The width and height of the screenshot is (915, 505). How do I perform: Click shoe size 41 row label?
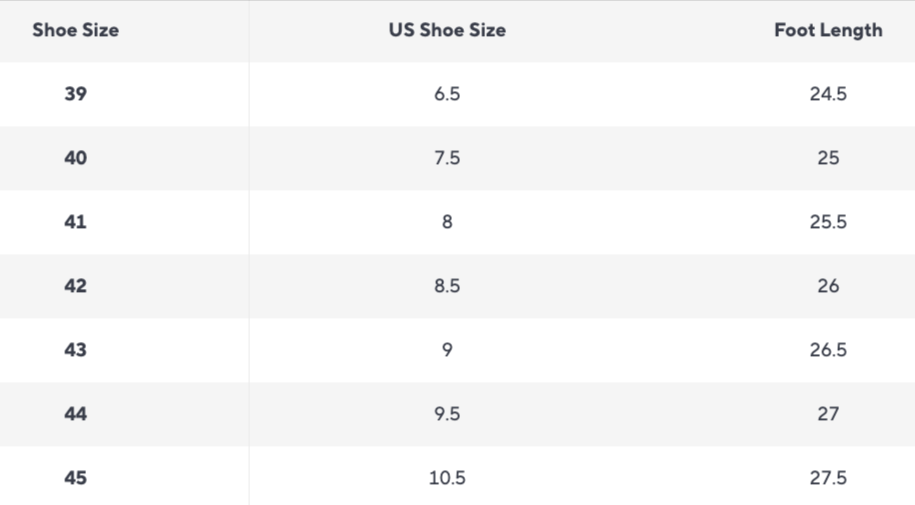[75, 222]
